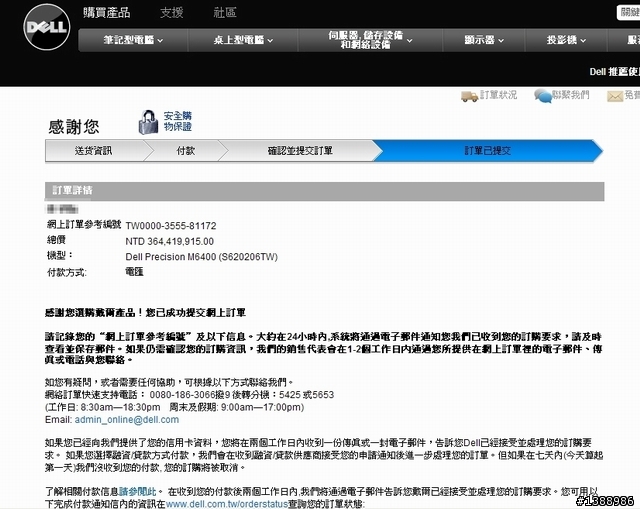The image size is (640, 509).
Task: Click the blurred customer name
Action: click(x=62, y=209)
